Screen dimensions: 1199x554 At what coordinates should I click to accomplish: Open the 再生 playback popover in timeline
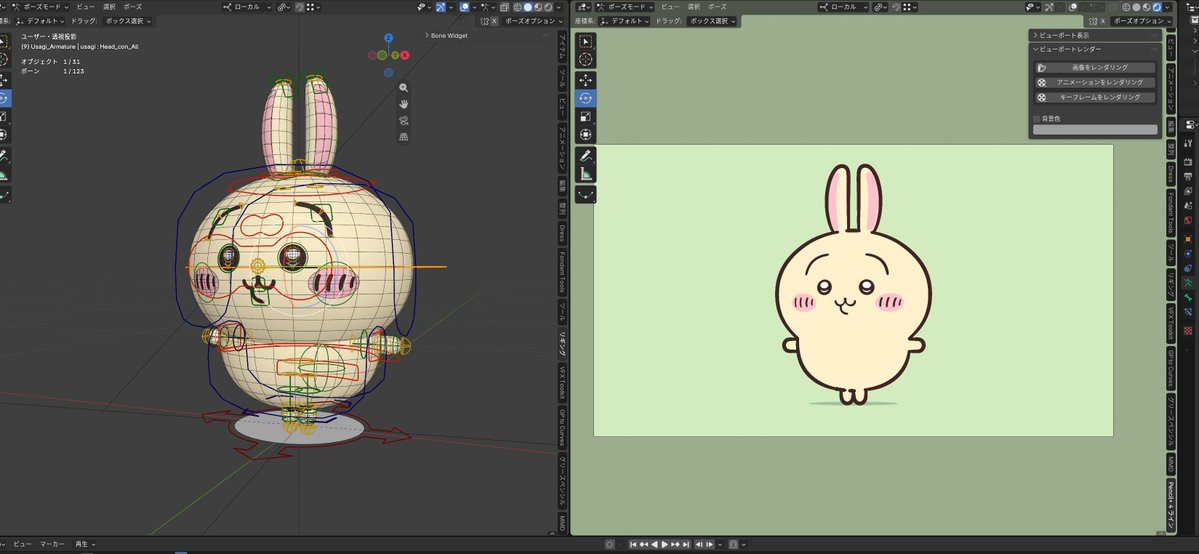(x=83, y=544)
